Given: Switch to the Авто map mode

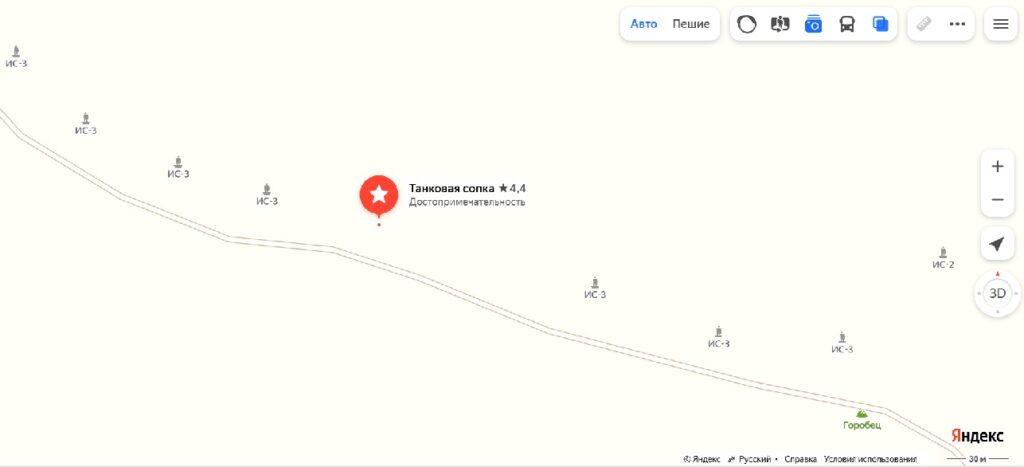Looking at the screenshot, I should click(643, 24).
